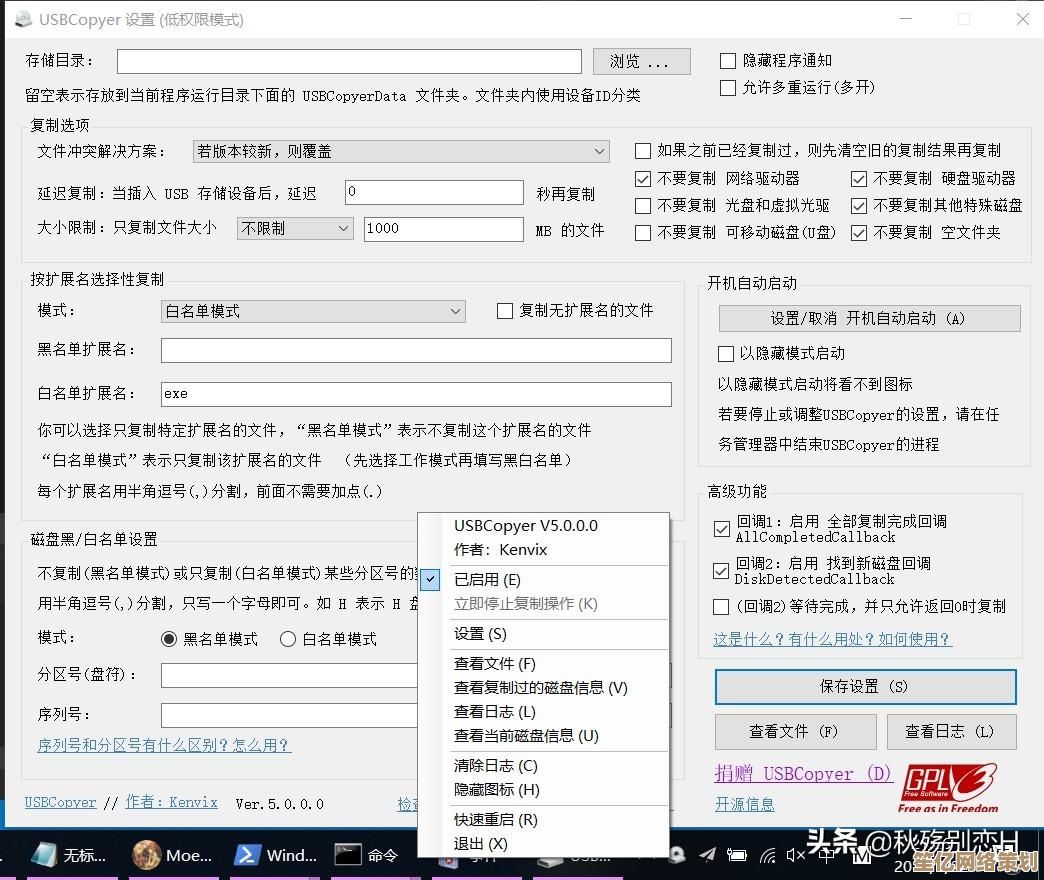Click the 保存设置 (S) button
Viewport: 1044px width, 880px height.
[x=866, y=686]
